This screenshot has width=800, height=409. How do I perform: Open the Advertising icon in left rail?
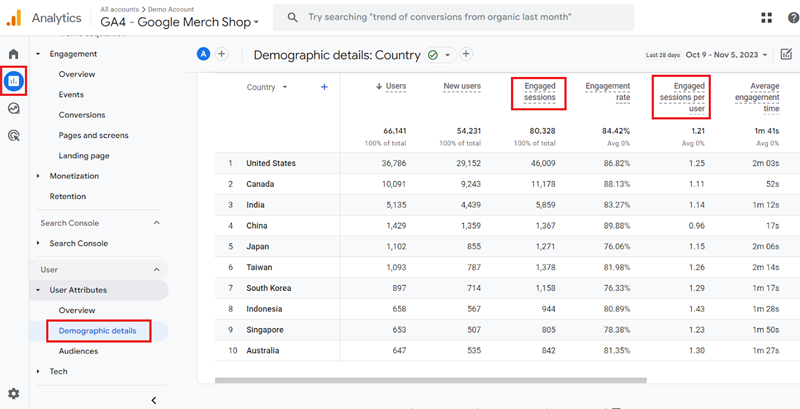tap(14, 135)
